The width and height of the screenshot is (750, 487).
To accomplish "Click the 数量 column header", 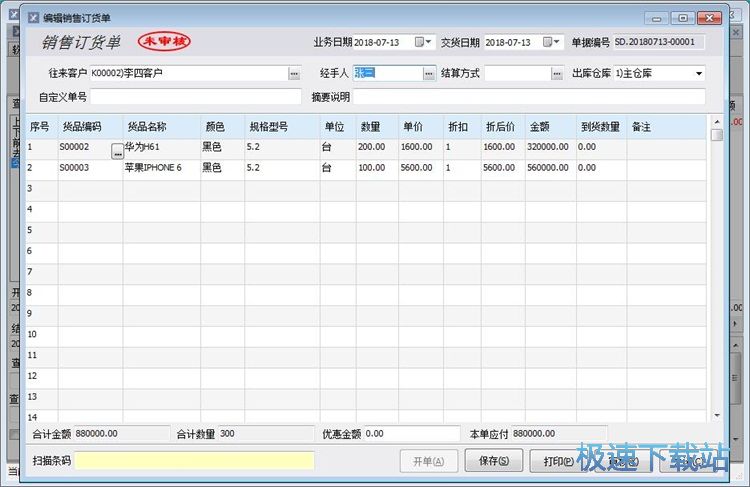I will point(371,127).
